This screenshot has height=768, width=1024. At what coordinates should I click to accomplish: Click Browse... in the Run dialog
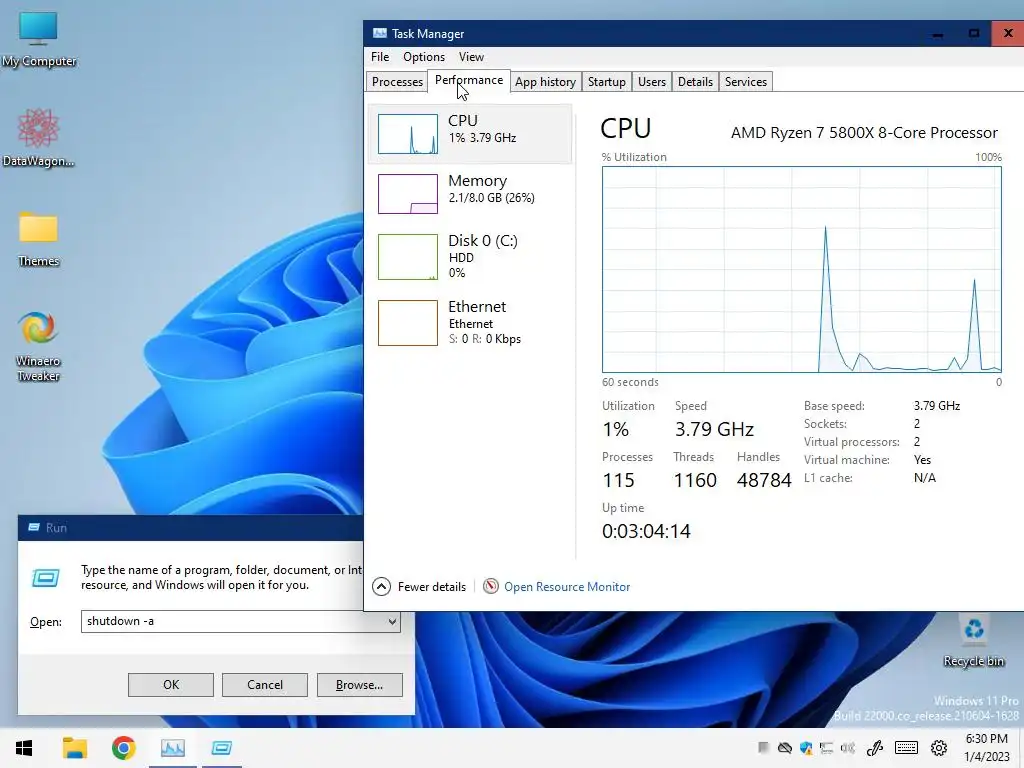click(359, 684)
